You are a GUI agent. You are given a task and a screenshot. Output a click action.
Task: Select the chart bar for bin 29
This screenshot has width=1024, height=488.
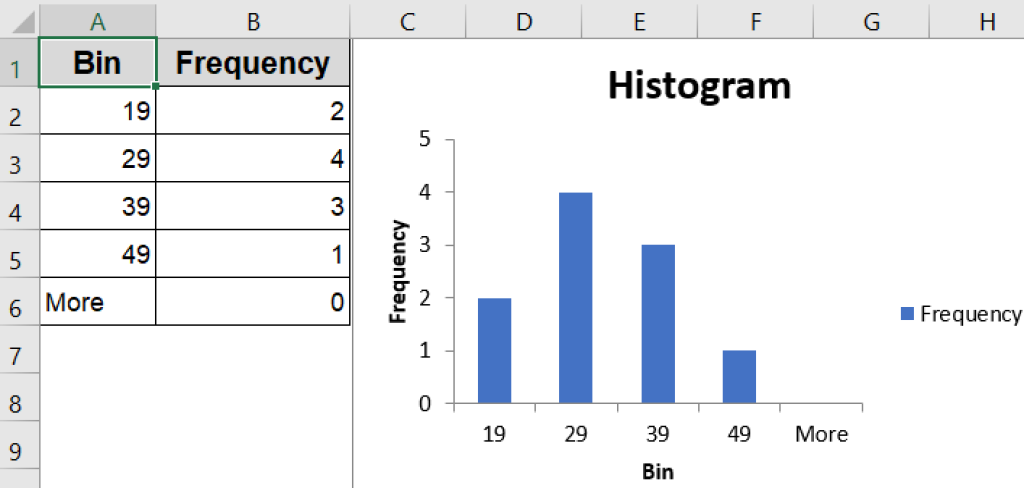coord(575,297)
